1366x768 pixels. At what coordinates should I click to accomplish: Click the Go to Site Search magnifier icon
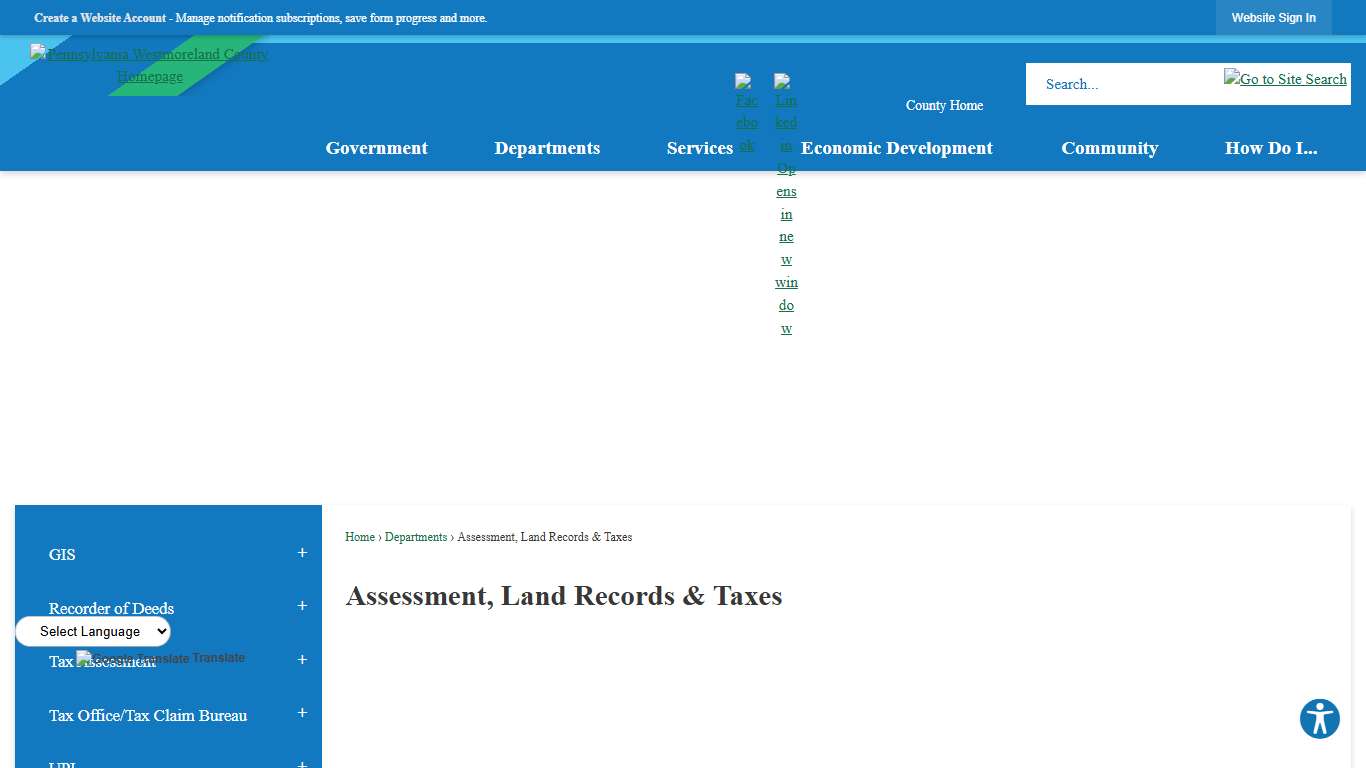(x=1285, y=78)
